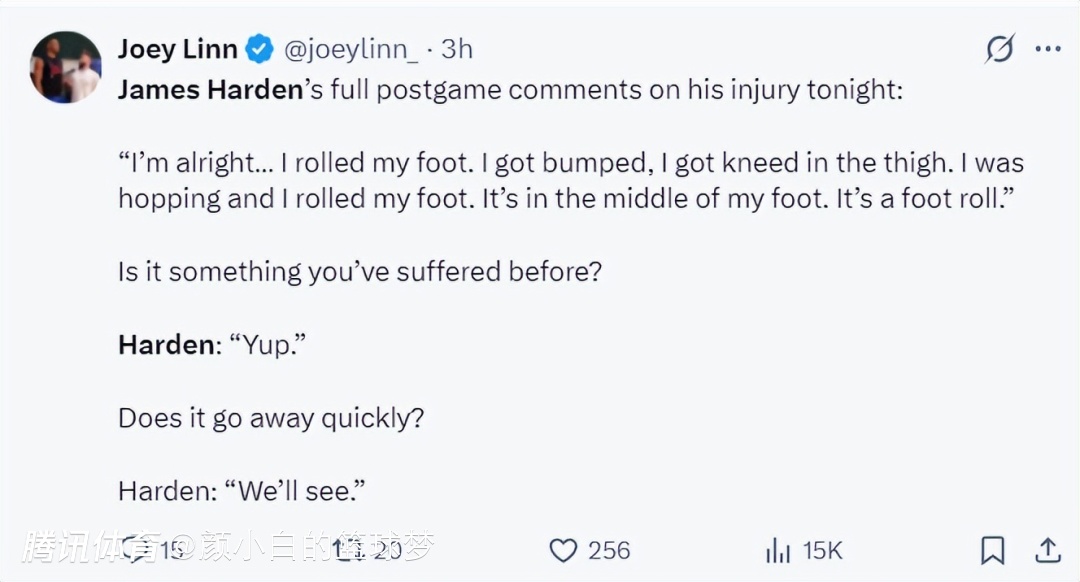
Task: Like the post with heart icon
Action: [x=564, y=550]
